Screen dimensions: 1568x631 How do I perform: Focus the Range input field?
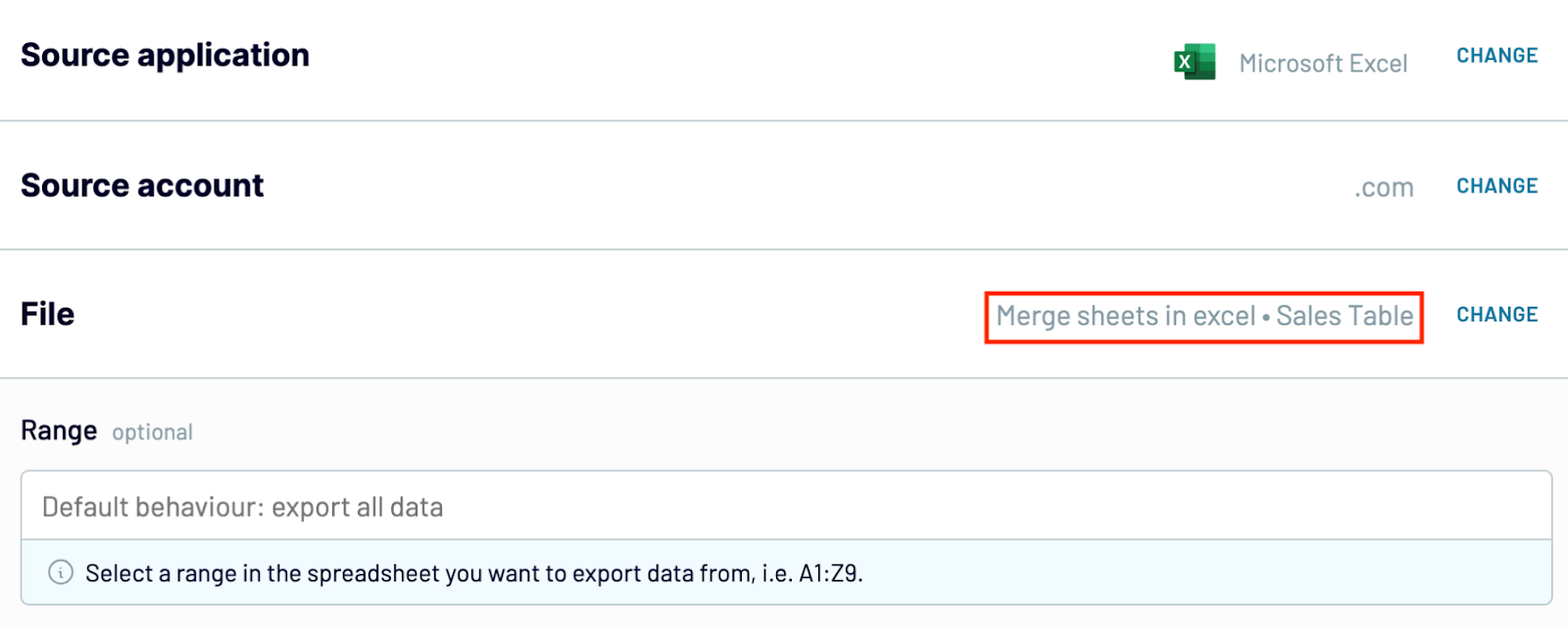pos(786,506)
